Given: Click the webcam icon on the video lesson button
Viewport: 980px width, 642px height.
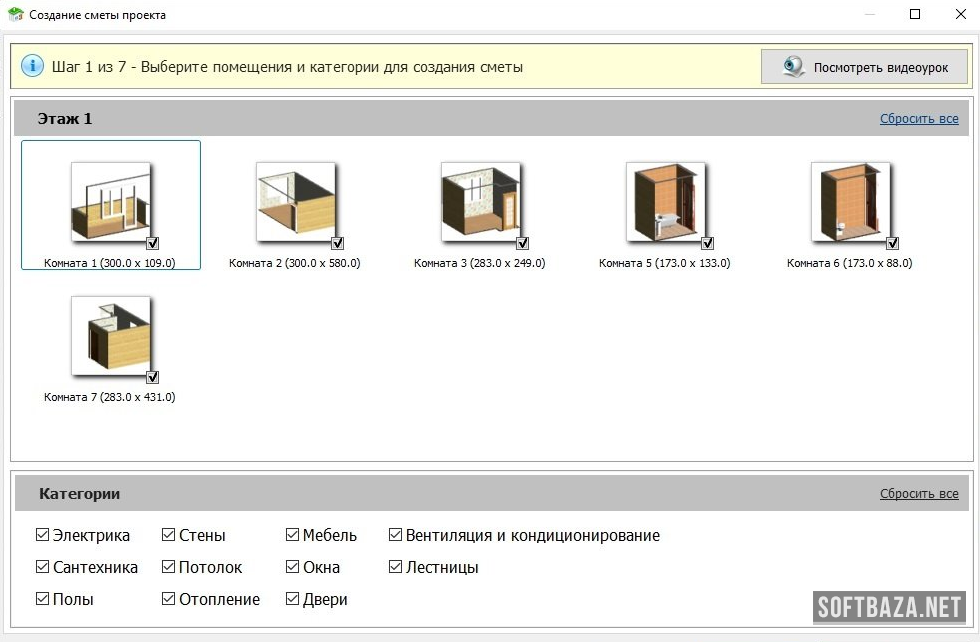Looking at the screenshot, I should click(x=793, y=67).
